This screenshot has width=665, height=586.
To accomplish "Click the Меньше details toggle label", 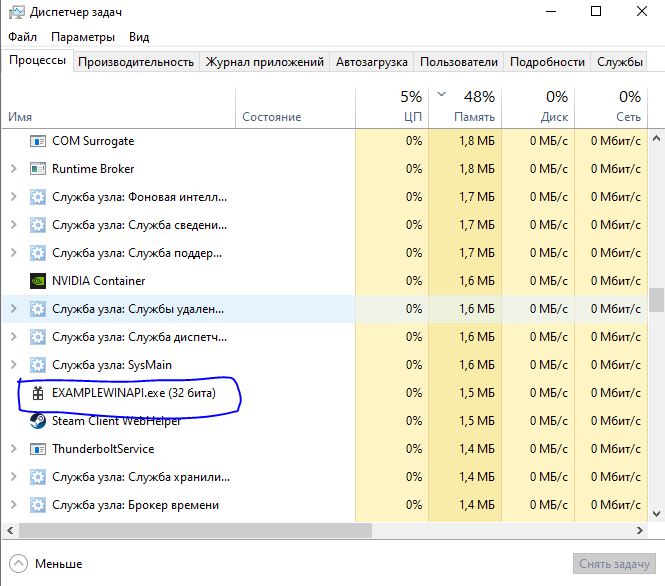I will click(x=59, y=564).
